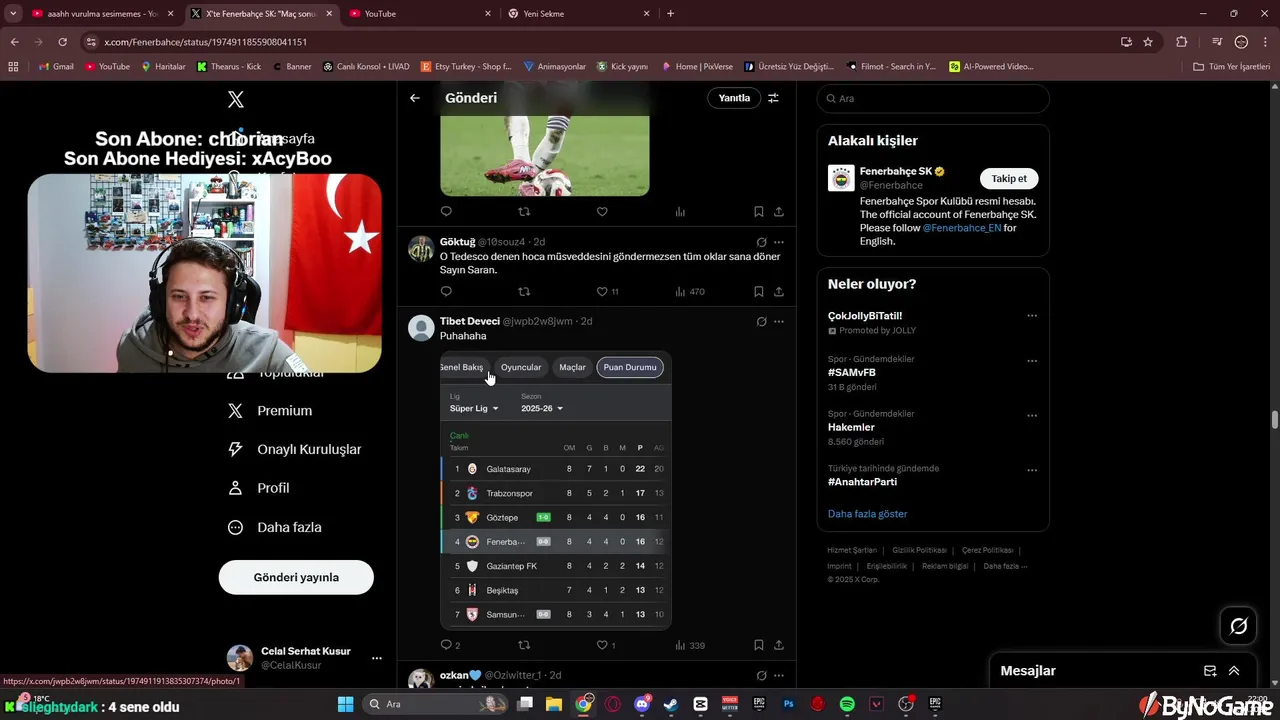Image resolution: width=1280 pixels, height=720 pixels.
Task: Open Profil in the sidebar
Action: click(x=259, y=488)
